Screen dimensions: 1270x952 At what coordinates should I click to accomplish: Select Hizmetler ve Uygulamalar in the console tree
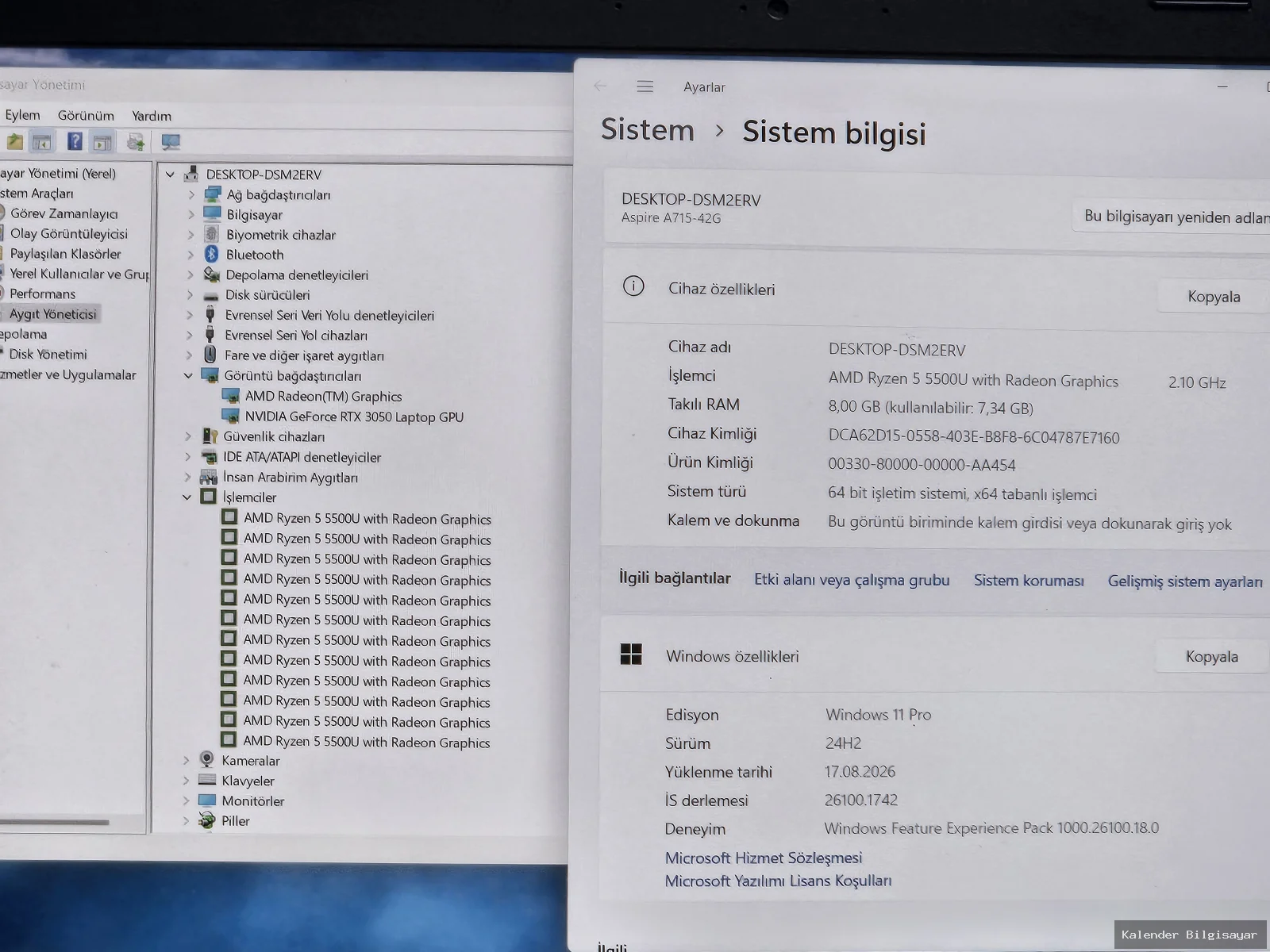(68, 374)
